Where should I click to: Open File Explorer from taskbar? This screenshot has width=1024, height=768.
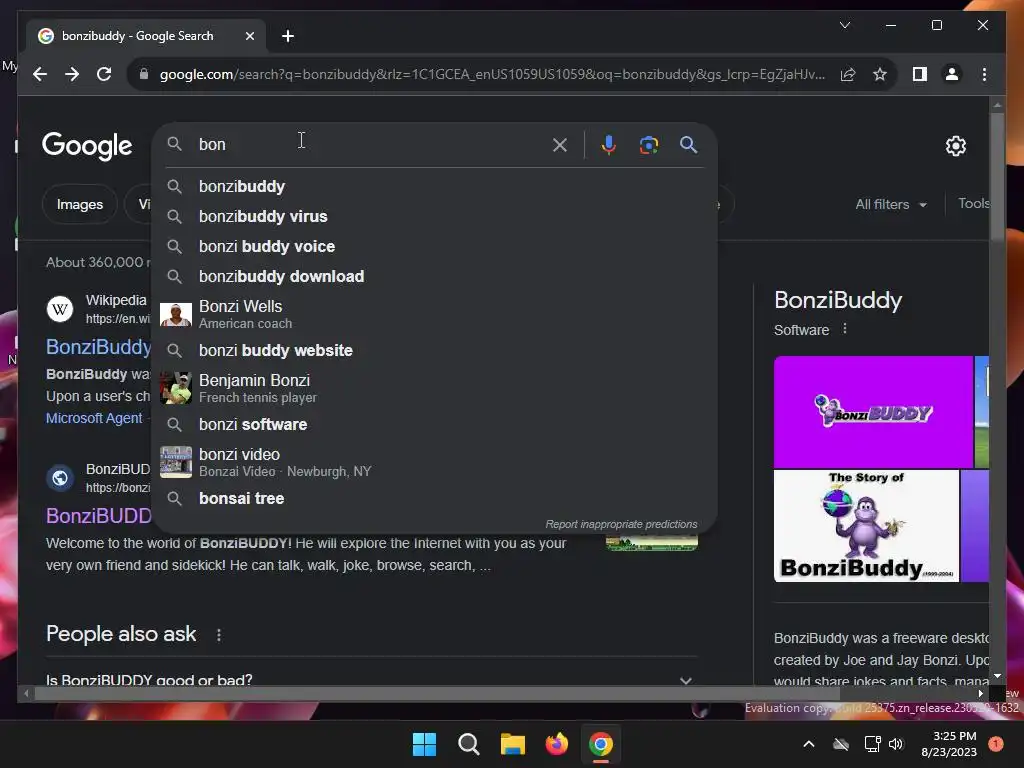click(513, 744)
